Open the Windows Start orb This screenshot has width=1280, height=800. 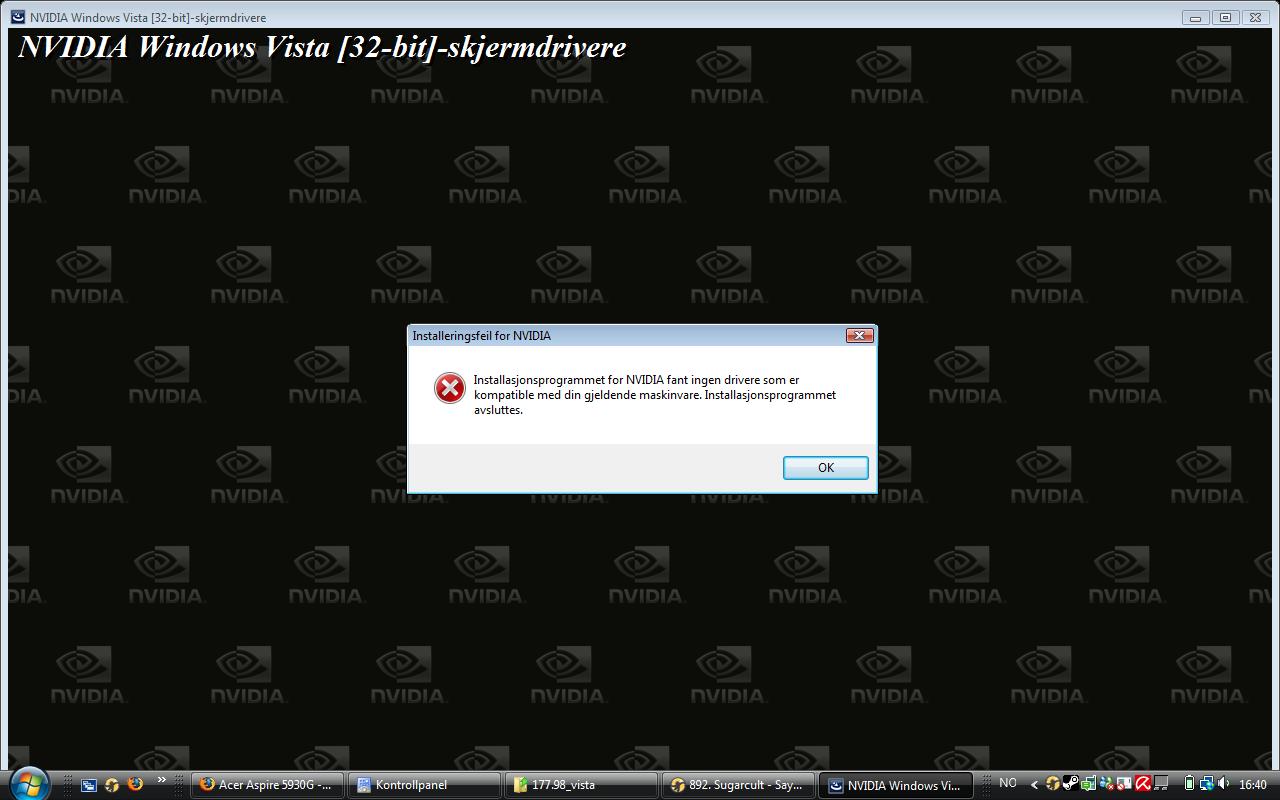[x=29, y=784]
